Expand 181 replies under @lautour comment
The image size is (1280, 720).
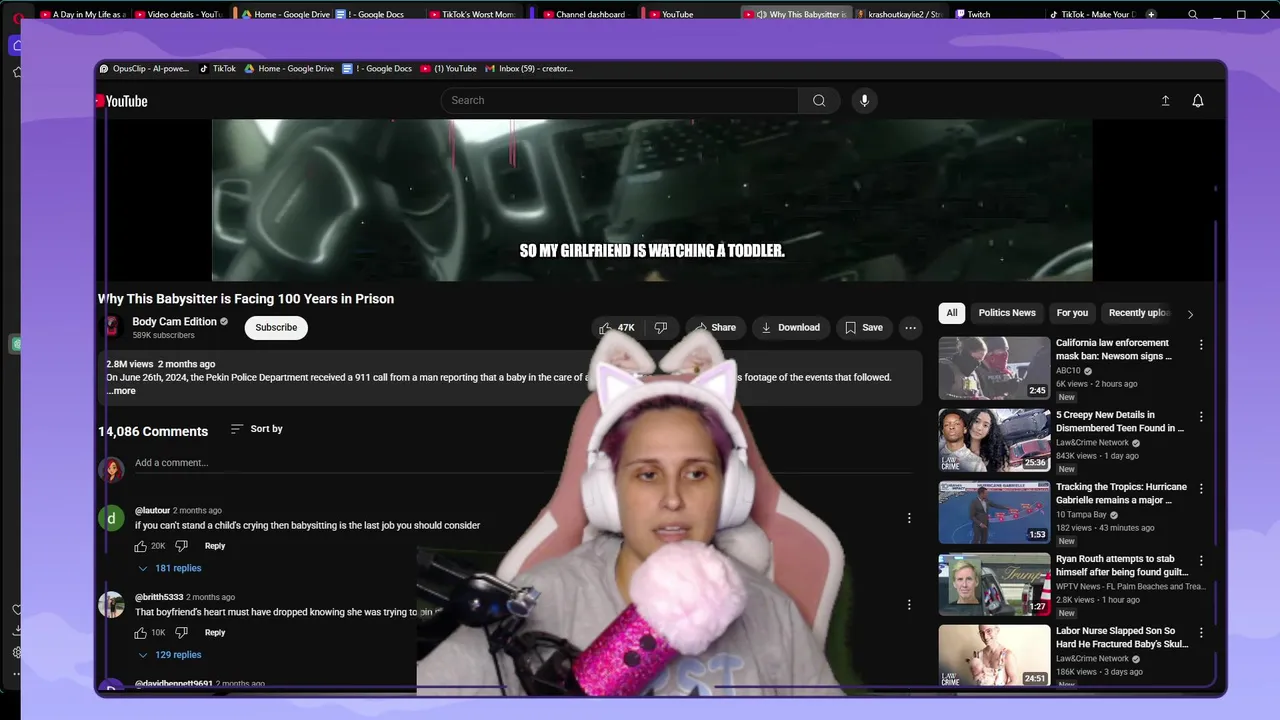(170, 568)
